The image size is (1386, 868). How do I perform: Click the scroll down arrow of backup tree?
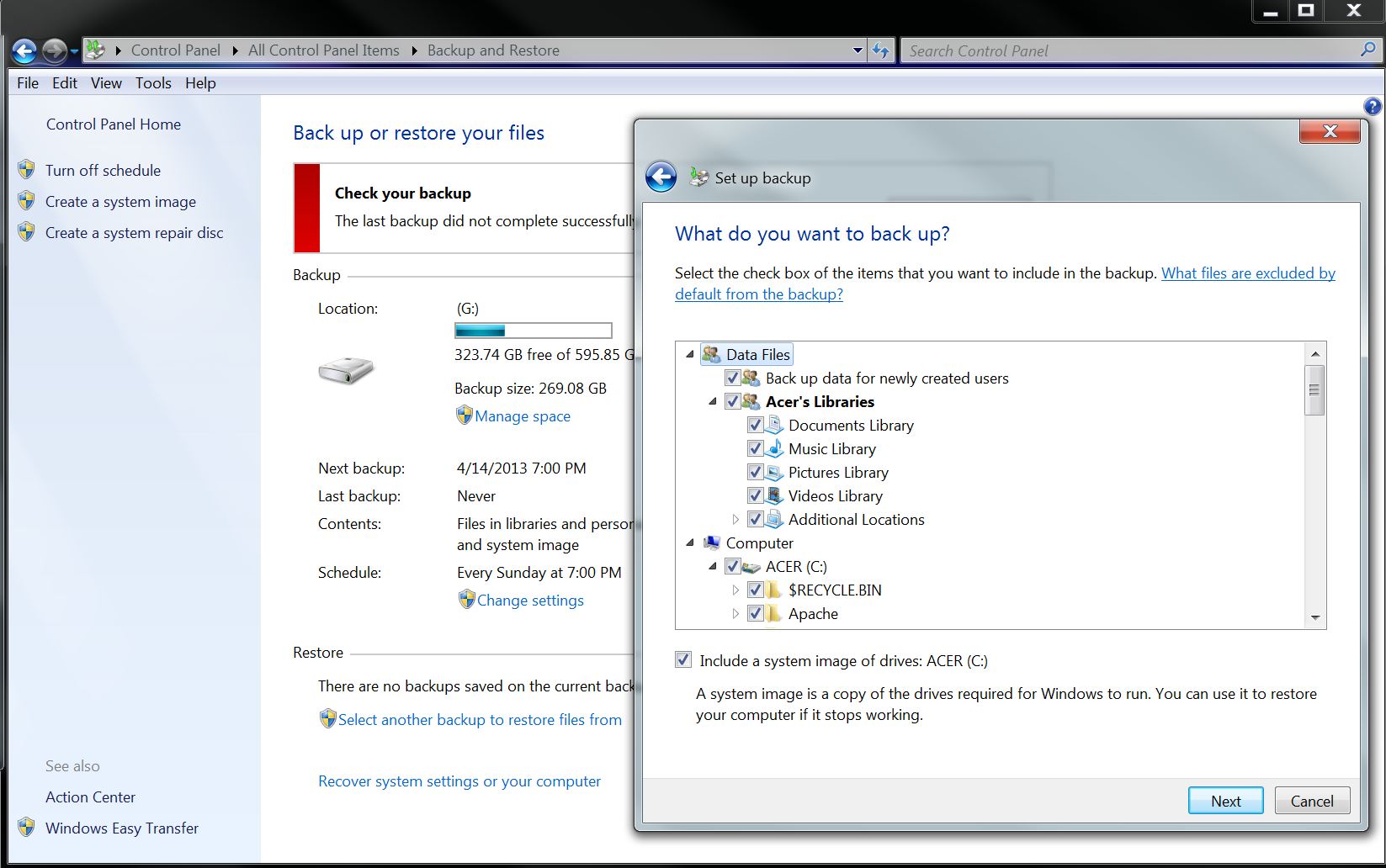coord(1314,618)
